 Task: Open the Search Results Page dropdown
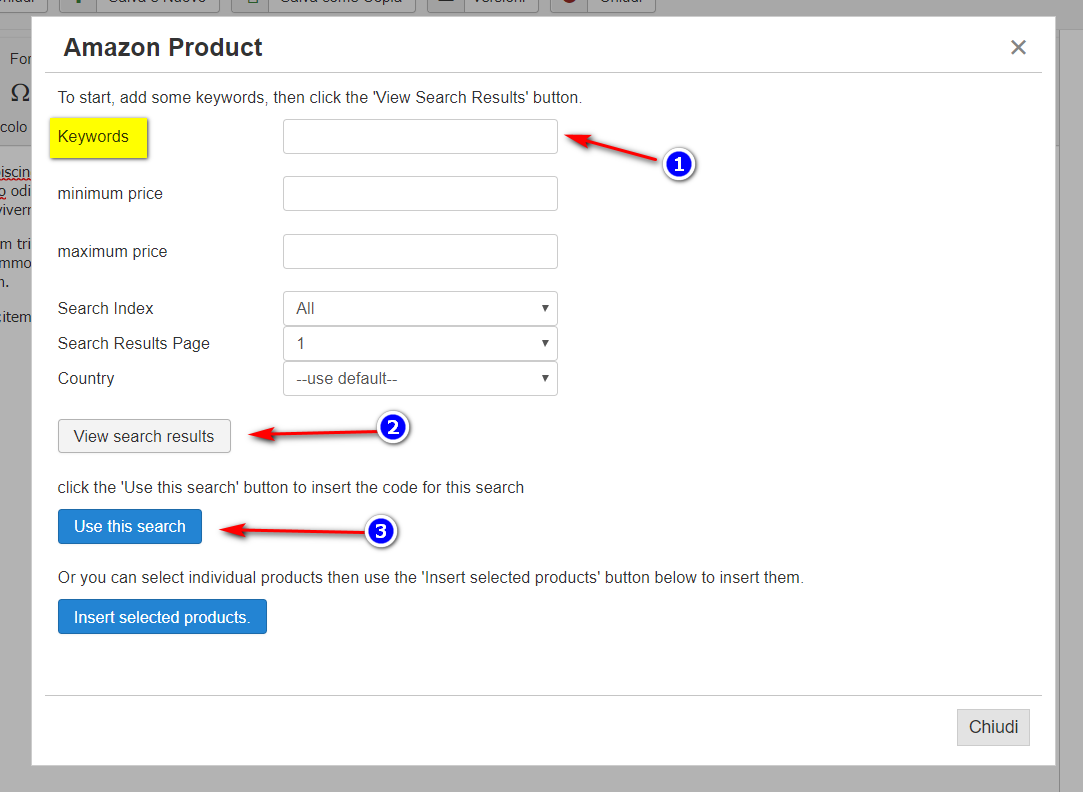click(420, 343)
